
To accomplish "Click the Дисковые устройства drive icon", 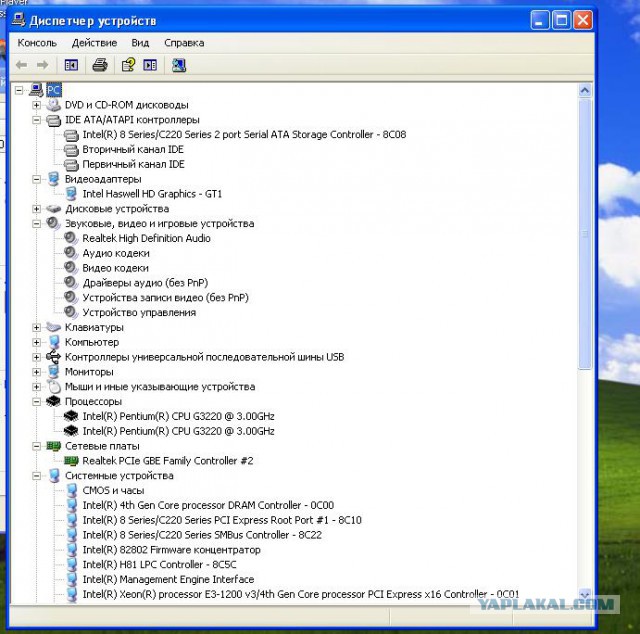I will tap(53, 209).
